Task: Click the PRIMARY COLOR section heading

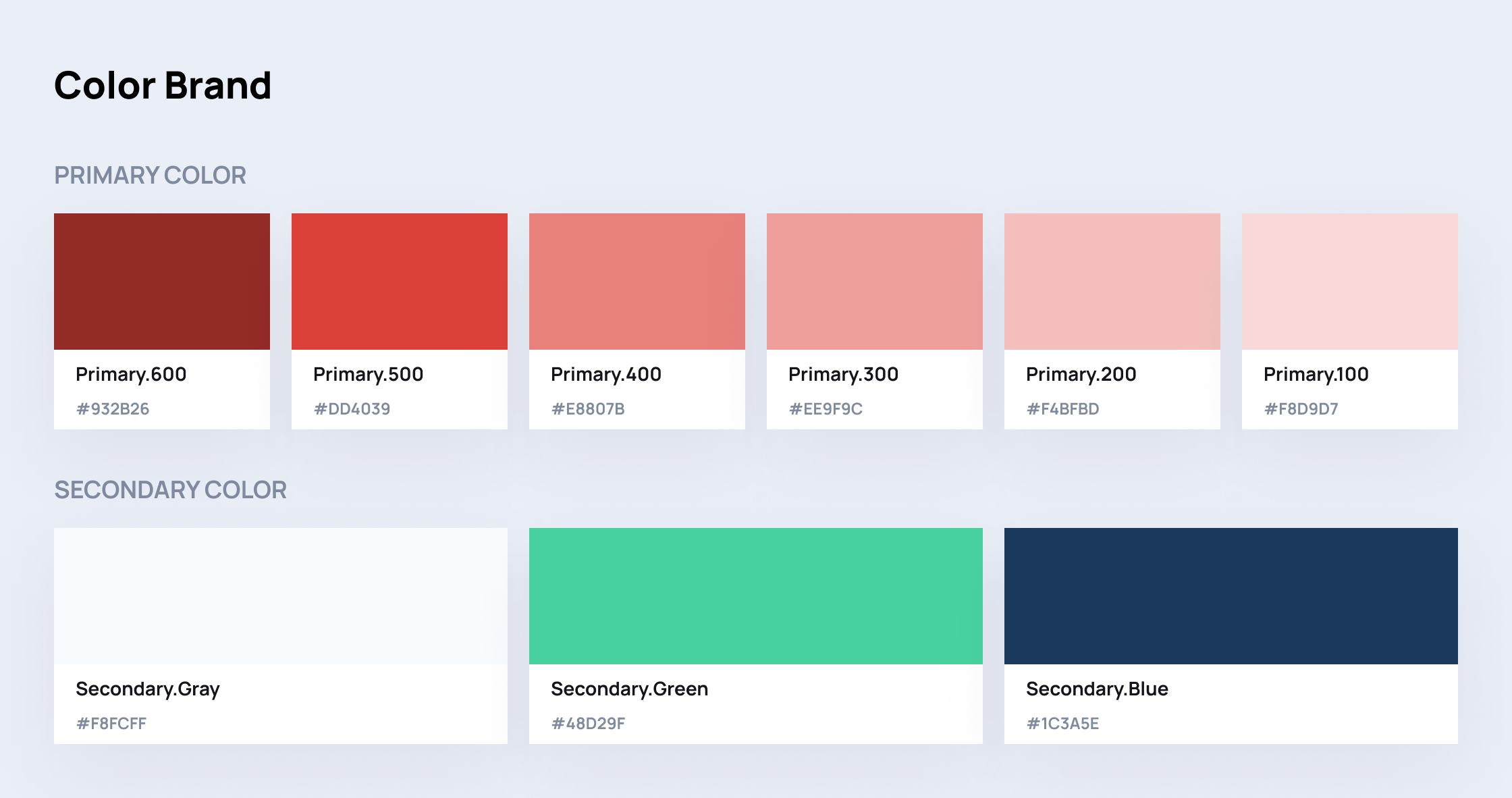Action: pos(150,176)
